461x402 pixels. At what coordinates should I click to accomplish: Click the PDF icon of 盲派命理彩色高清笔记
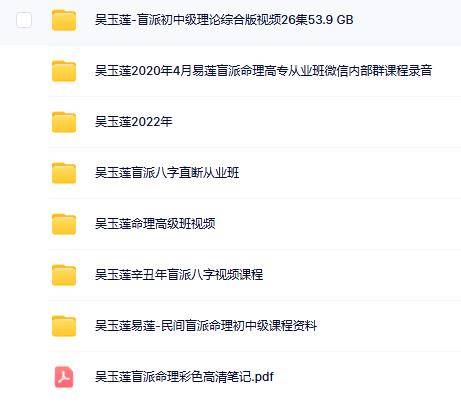click(64, 377)
